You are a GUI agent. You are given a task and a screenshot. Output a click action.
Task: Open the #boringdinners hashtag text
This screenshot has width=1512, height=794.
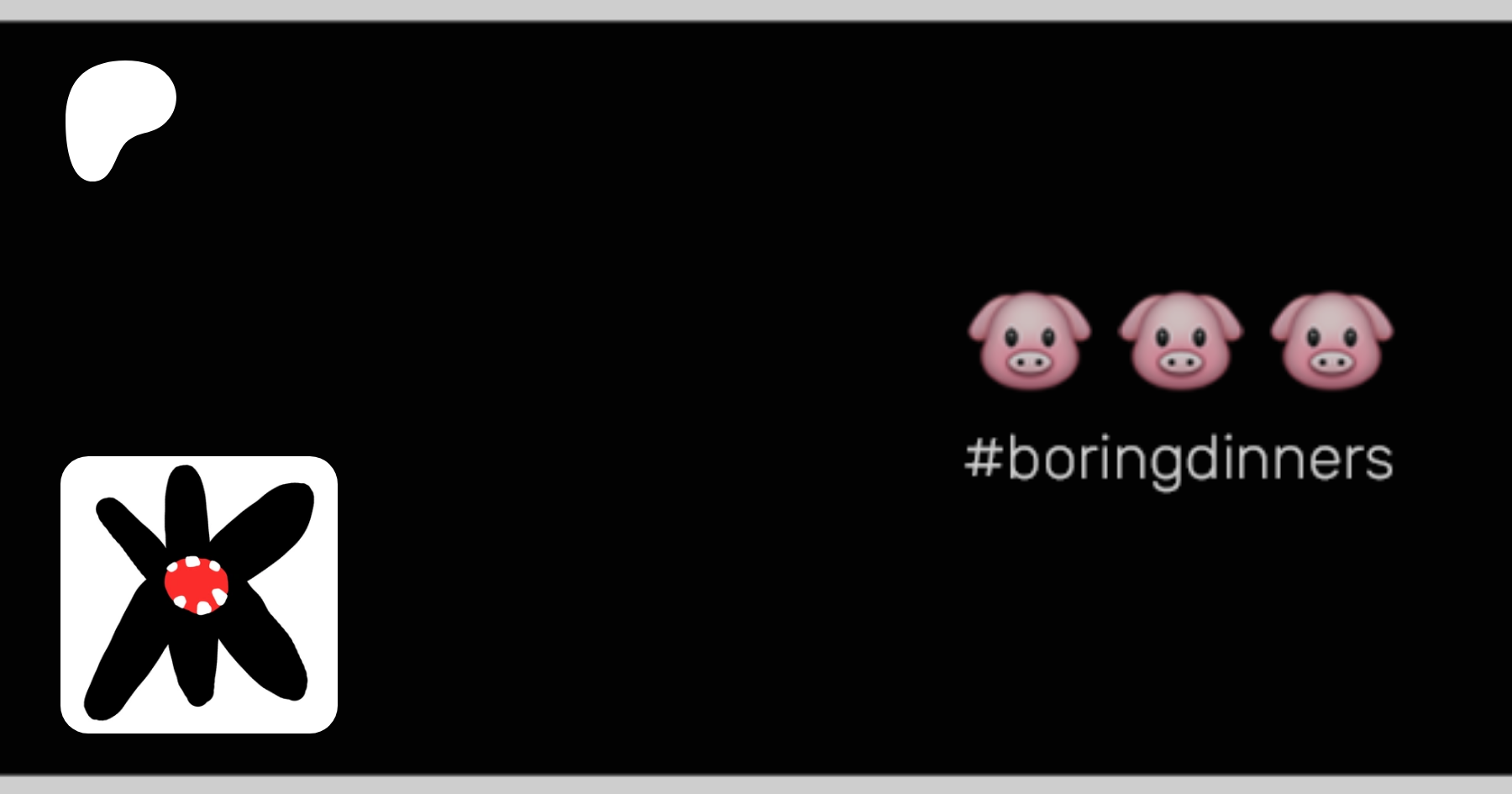[1179, 460]
